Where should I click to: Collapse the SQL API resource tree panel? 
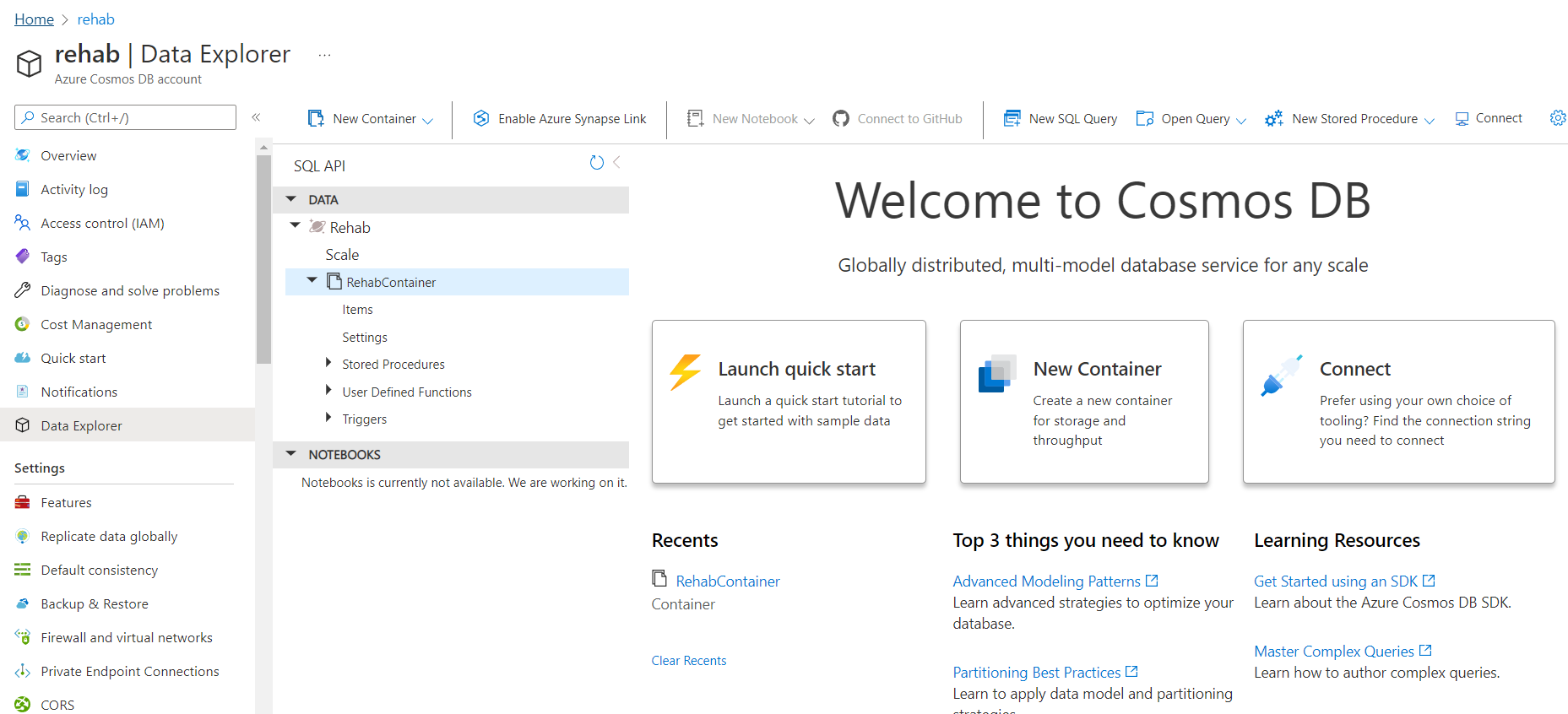pos(617,162)
